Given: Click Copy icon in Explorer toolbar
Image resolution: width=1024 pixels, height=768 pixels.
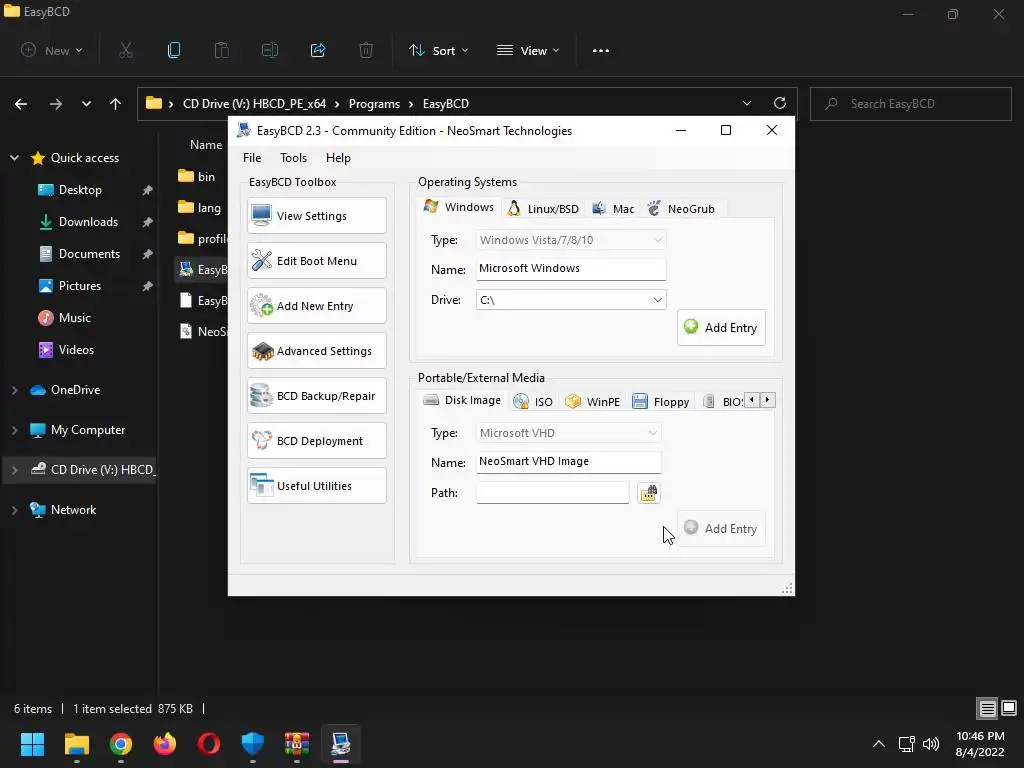Looking at the screenshot, I should (174, 50).
